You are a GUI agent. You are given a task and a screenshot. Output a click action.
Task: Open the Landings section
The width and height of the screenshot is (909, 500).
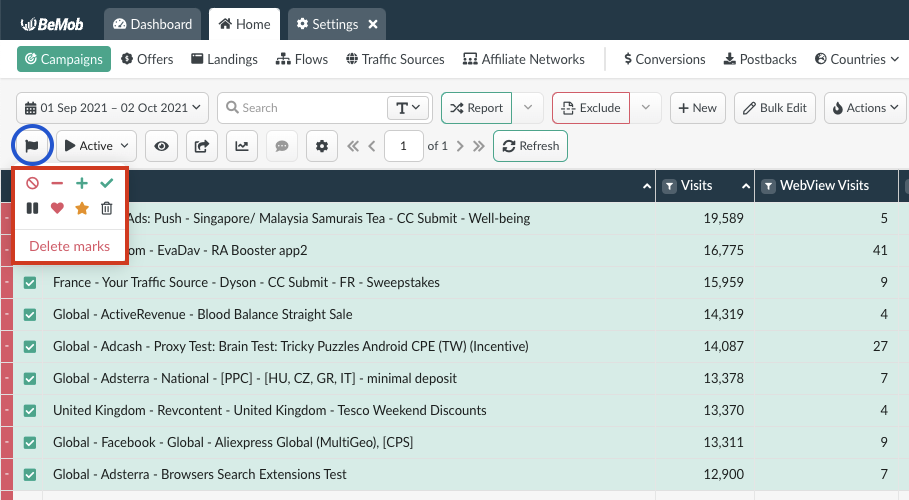pyautogui.click(x=224, y=59)
